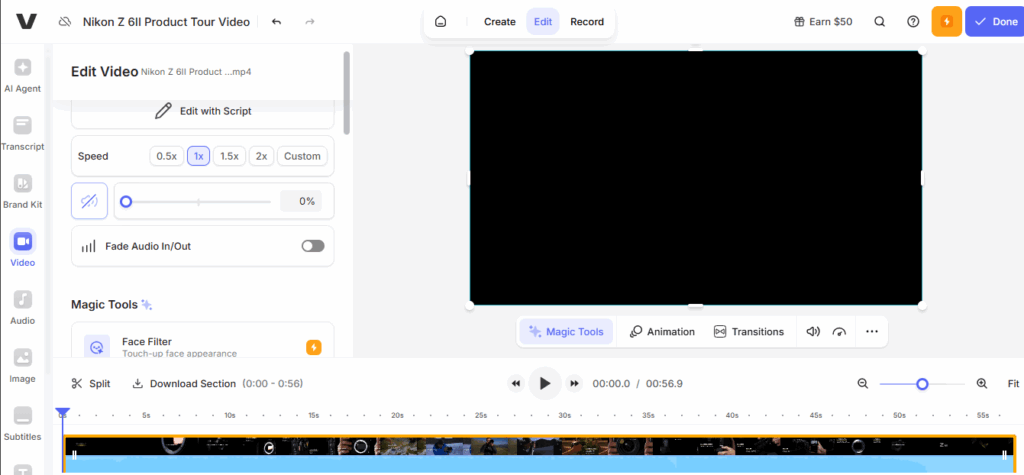This screenshot has width=1024, height=475.
Task: Click the Done button
Action: click(994, 21)
